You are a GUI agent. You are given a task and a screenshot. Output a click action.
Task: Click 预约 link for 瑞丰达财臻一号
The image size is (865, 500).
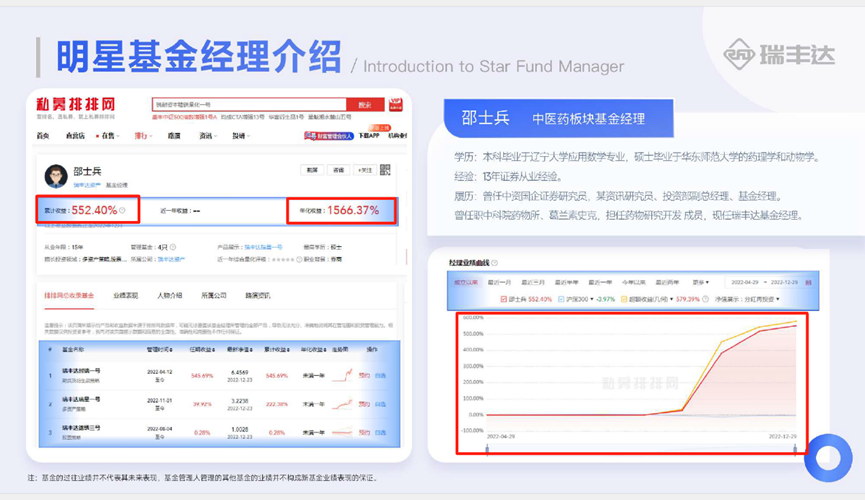[364, 376]
